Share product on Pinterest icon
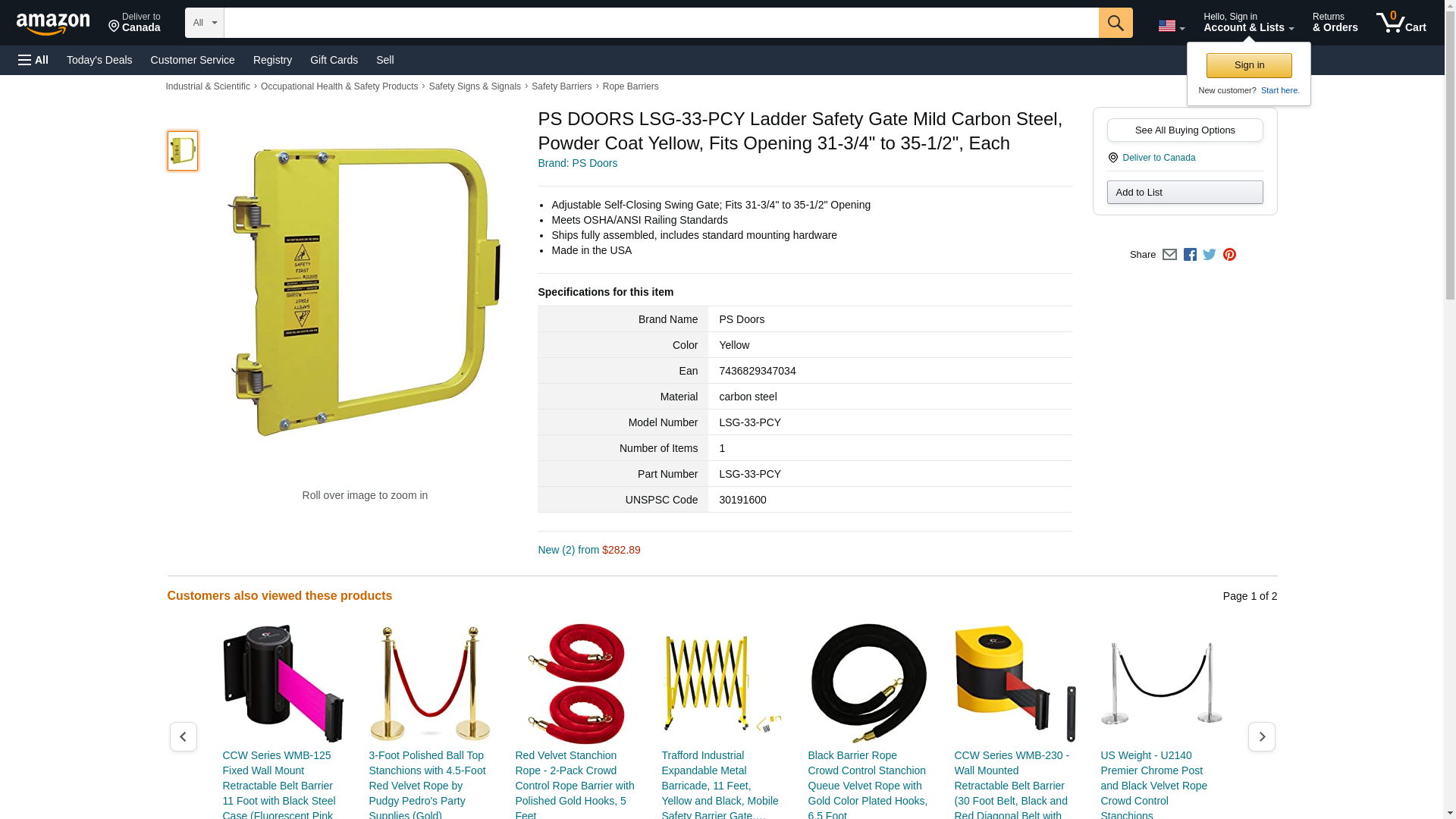 [x=1229, y=255]
